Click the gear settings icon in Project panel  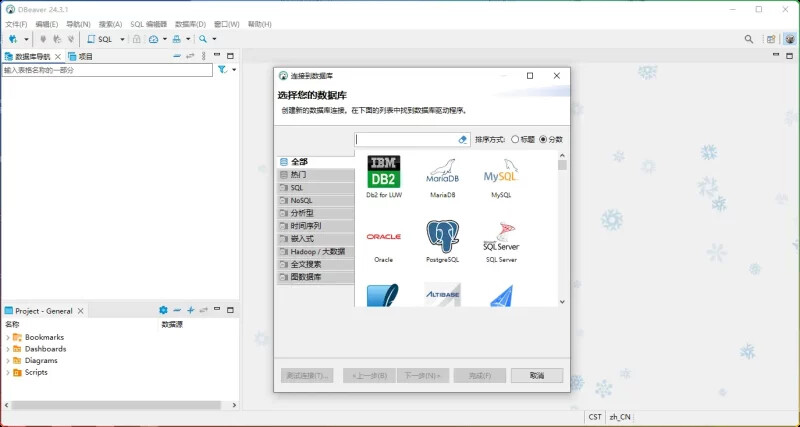tap(163, 310)
